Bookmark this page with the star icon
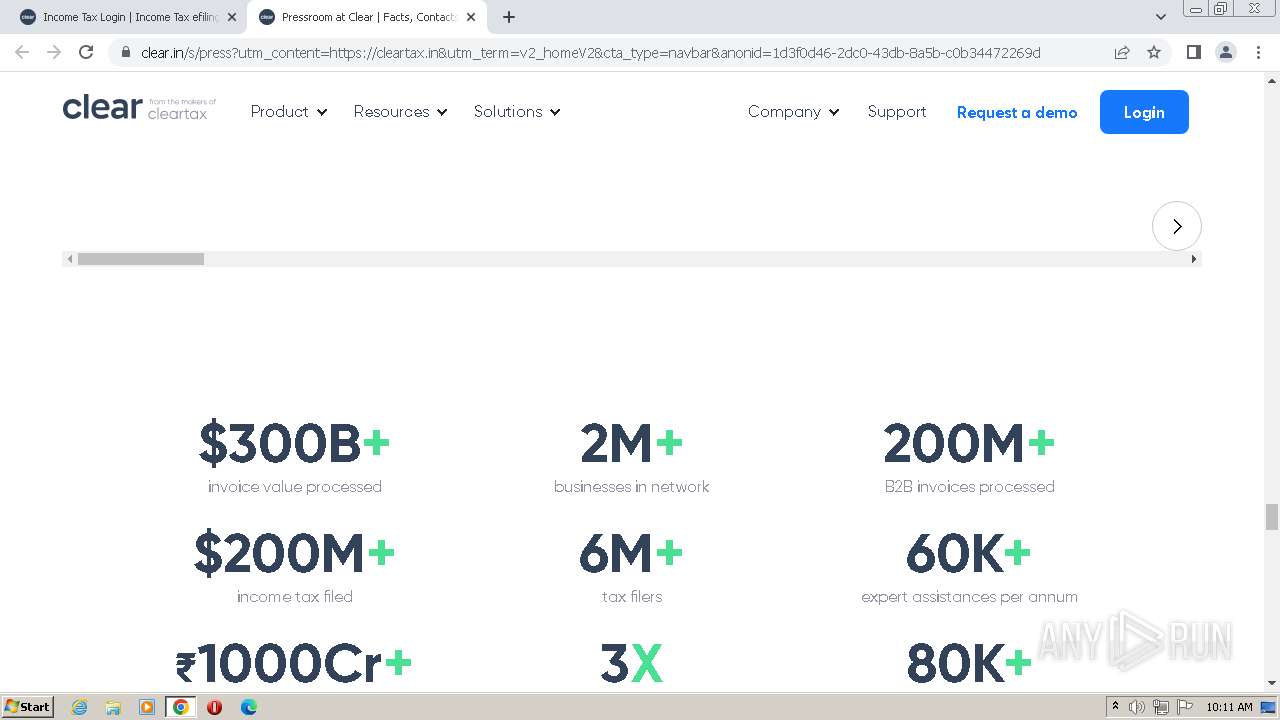This screenshot has width=1280, height=720. pyautogui.click(x=1154, y=52)
